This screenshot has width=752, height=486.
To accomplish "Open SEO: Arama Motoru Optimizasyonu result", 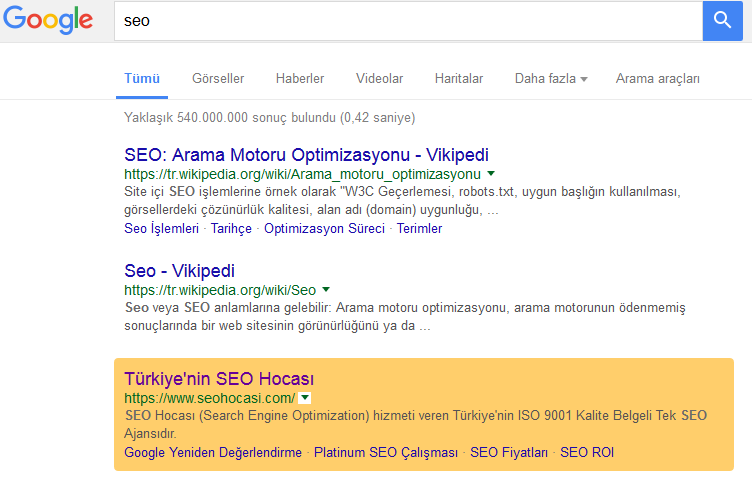I will (x=306, y=155).
